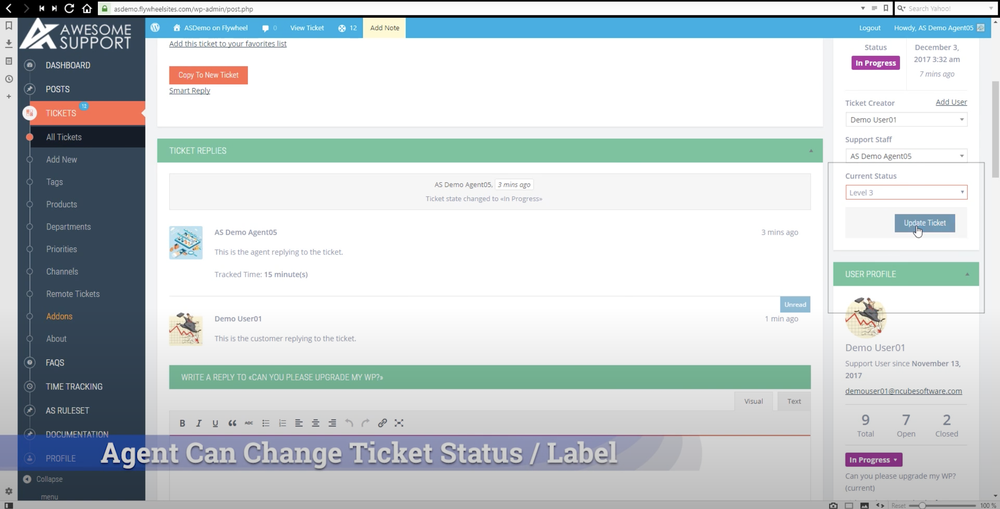
Task: Open In Progress dropdown under user stats
Action: pyautogui.click(x=873, y=460)
